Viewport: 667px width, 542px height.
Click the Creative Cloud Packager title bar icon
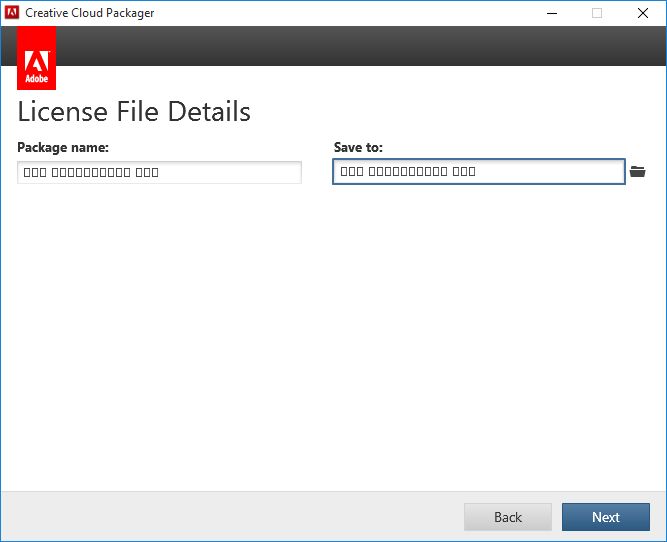click(x=12, y=13)
